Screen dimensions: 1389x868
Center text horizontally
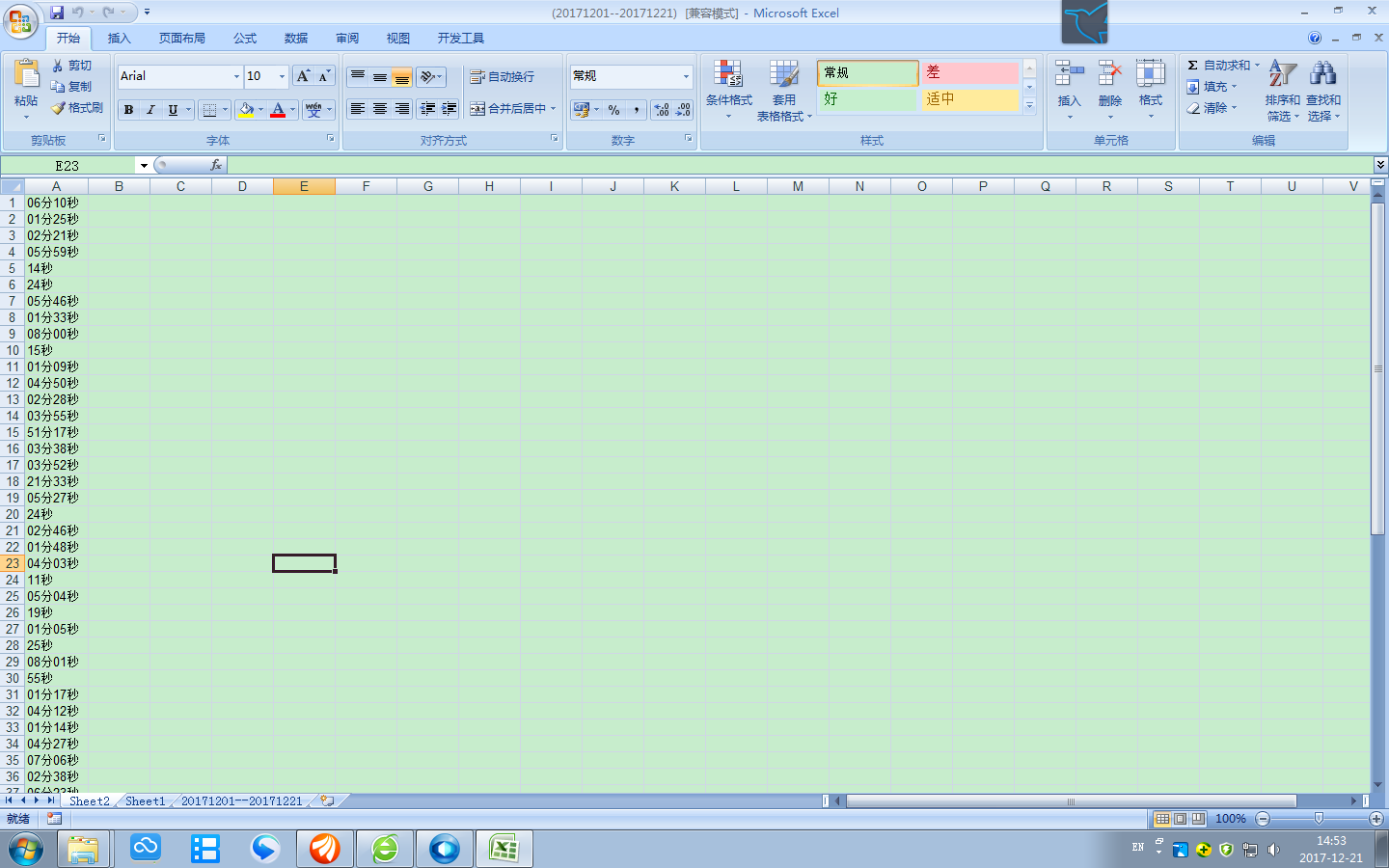pos(380,109)
